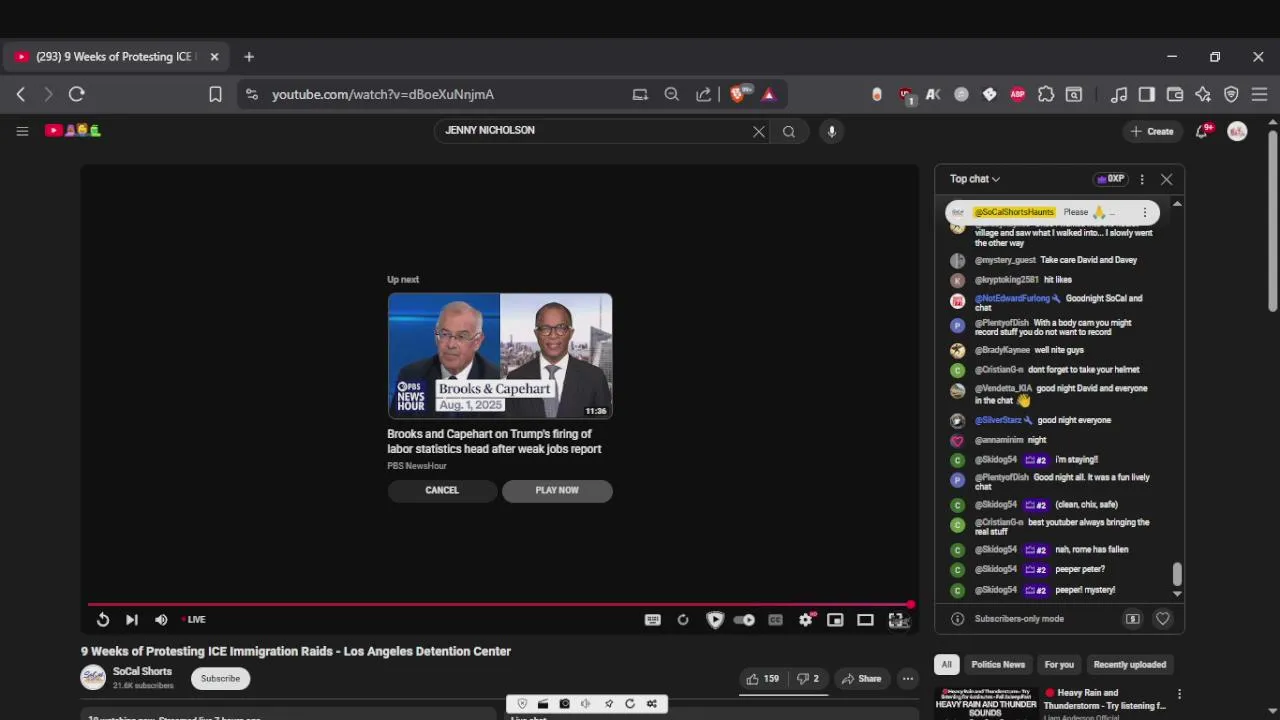This screenshot has width=1280, height=720.
Task: Enable miniplayer mode
Action: tap(835, 620)
